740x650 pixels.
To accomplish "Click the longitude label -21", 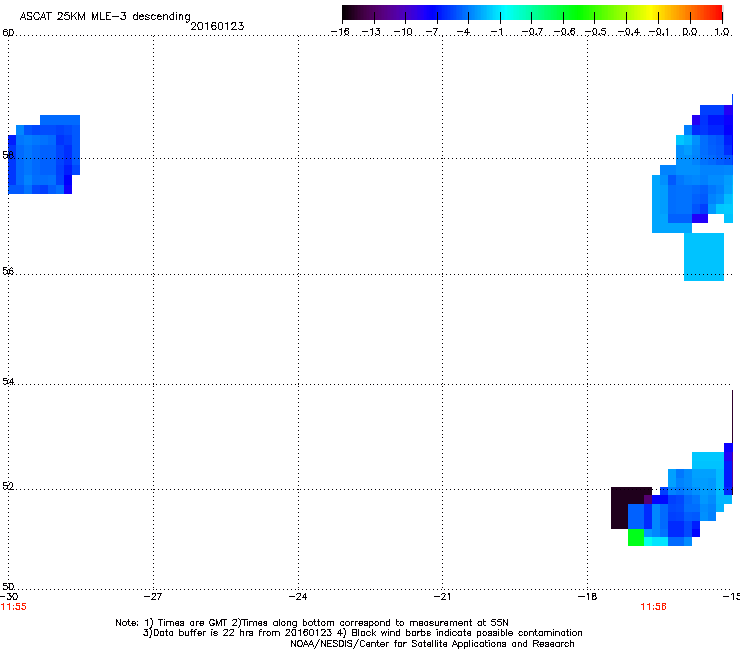I will [x=442, y=597].
